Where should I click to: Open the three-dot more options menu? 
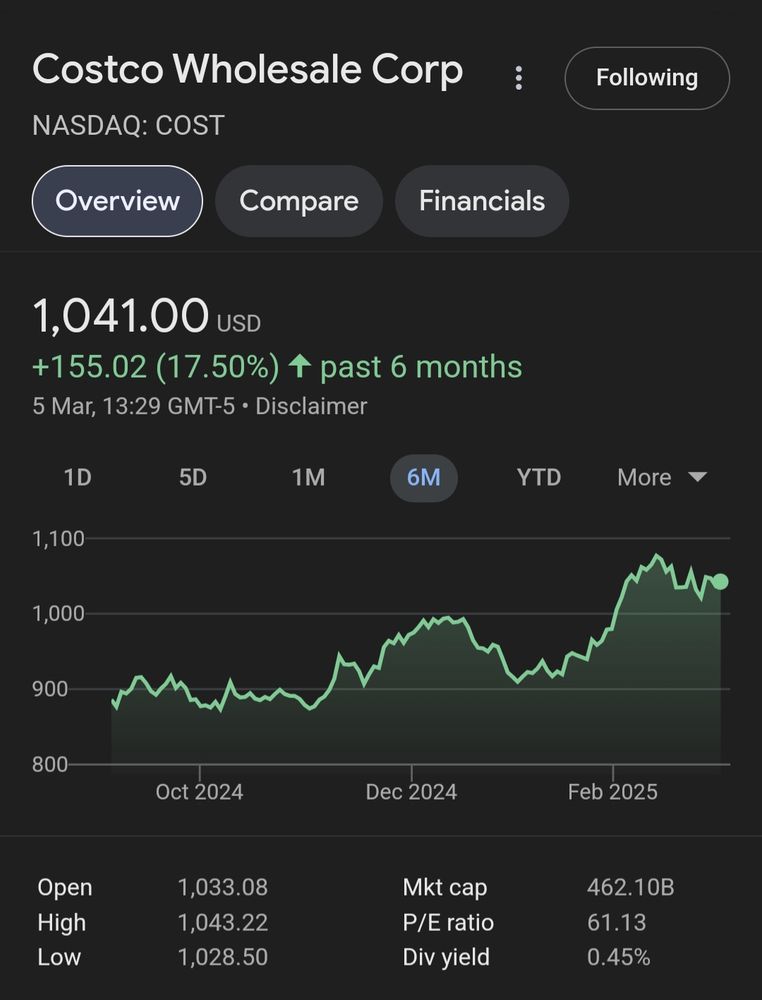click(x=518, y=78)
